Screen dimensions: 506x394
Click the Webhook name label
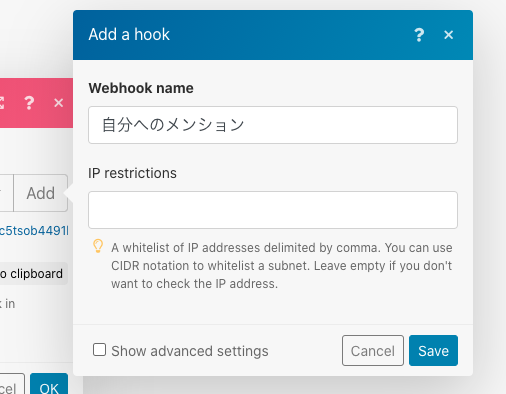(141, 88)
